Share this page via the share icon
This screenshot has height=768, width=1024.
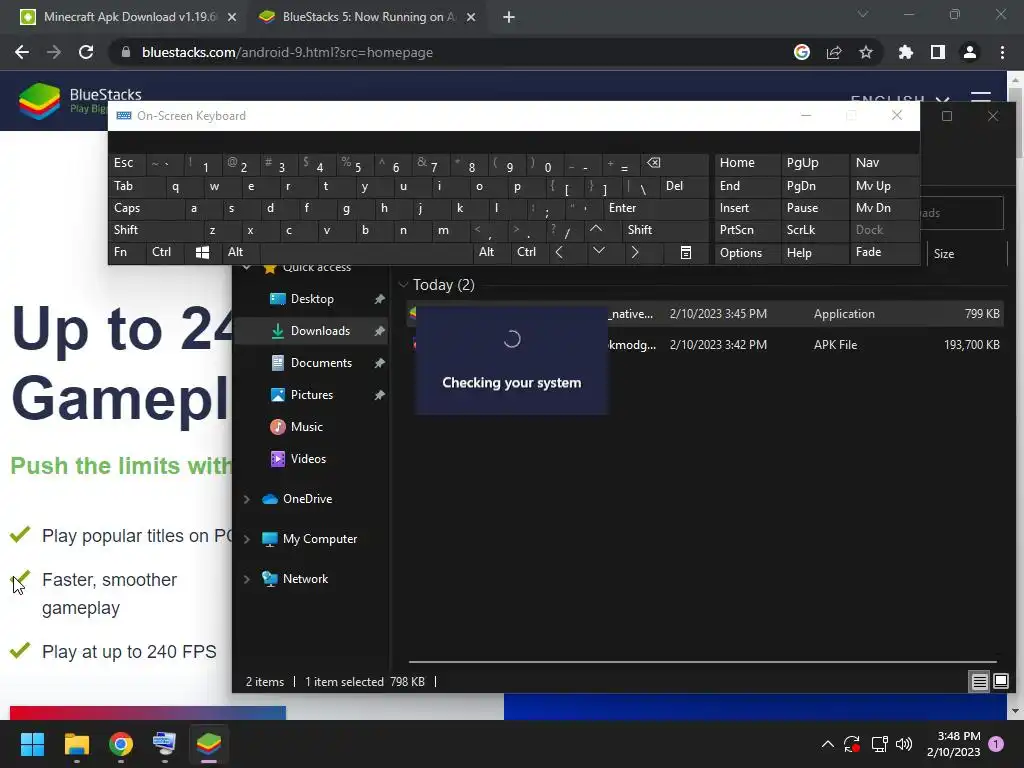(x=834, y=52)
